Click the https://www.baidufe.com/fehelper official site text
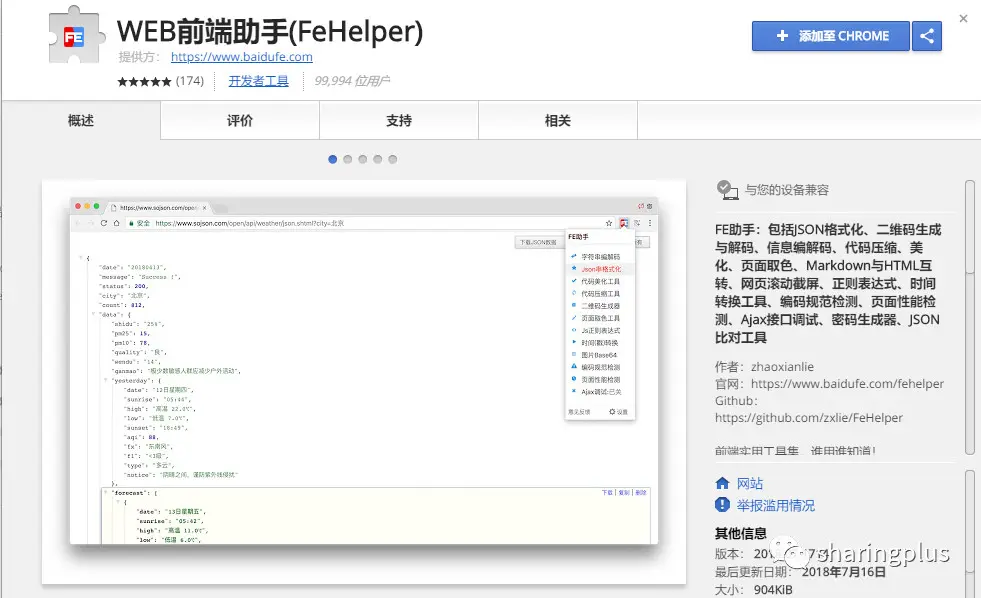This screenshot has height=598, width=981. pyautogui.click(x=847, y=383)
